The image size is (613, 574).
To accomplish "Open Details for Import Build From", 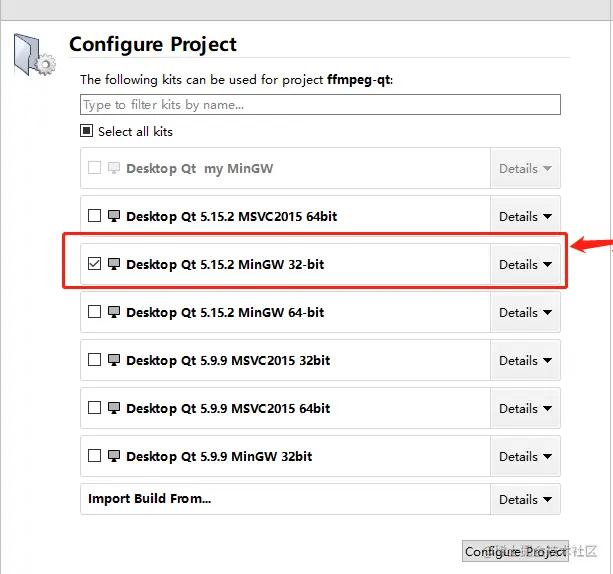I will 525,499.
